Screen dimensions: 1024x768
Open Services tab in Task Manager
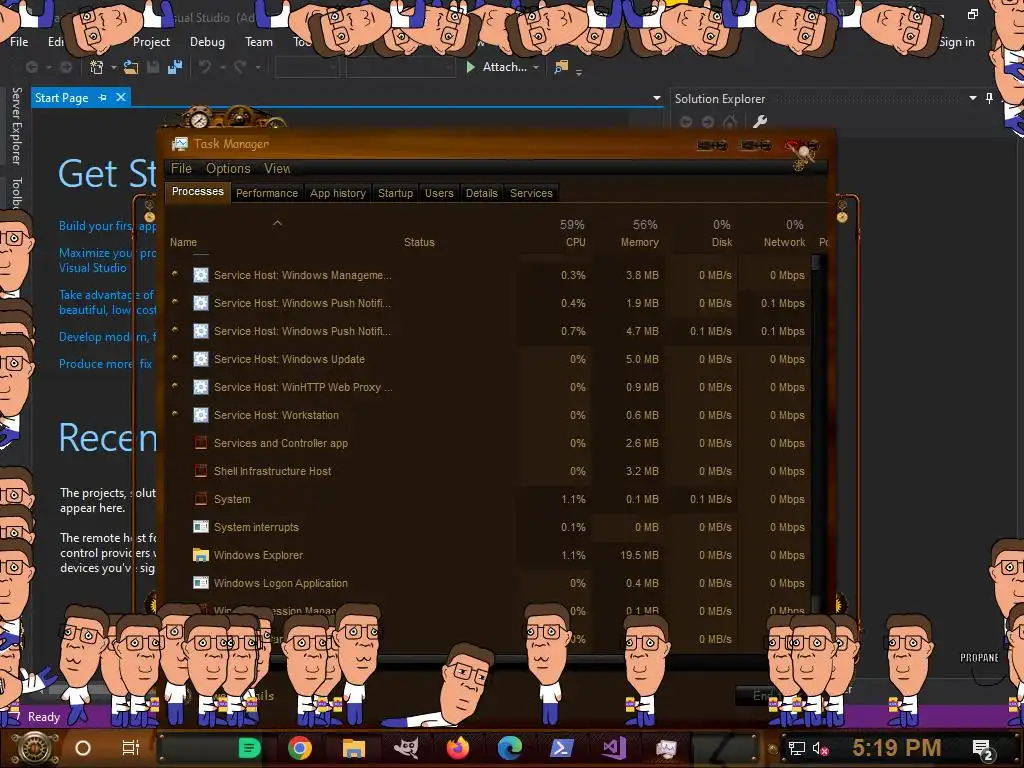[531, 193]
